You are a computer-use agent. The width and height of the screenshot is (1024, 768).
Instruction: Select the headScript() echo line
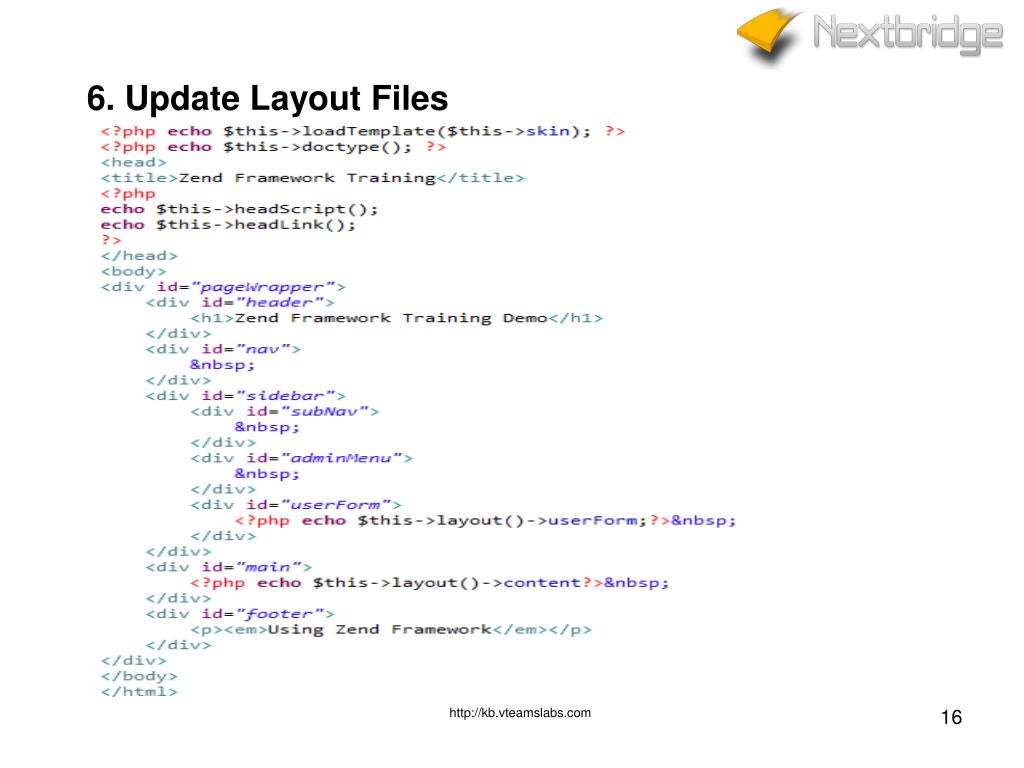coord(239,209)
